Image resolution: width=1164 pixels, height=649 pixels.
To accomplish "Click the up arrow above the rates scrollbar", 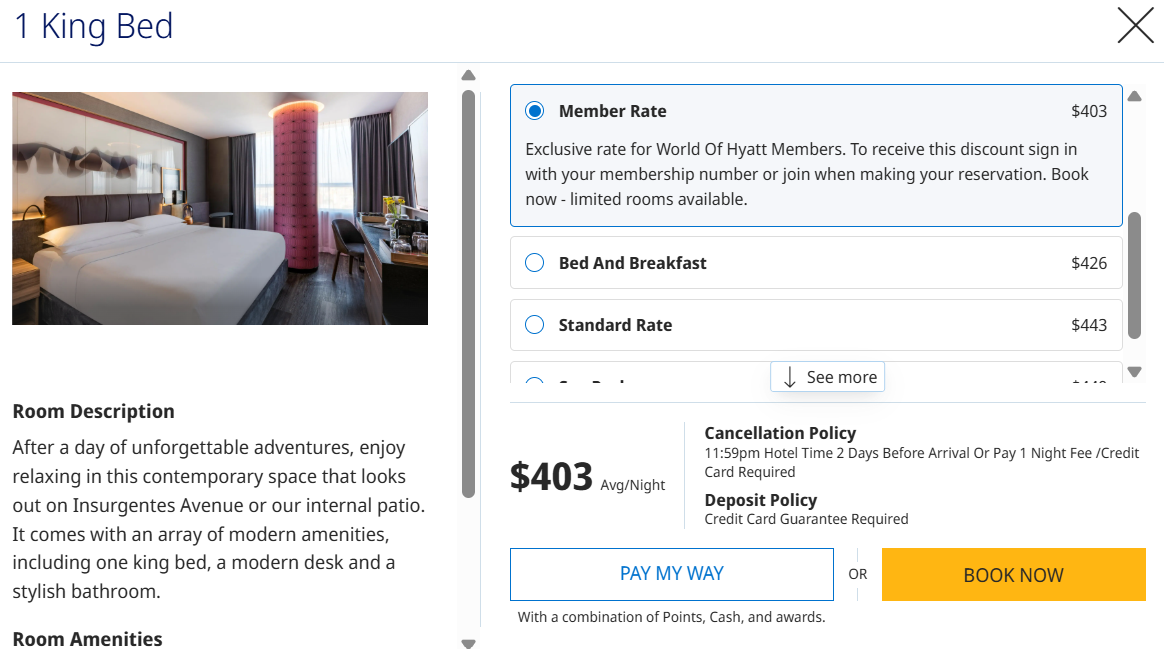I will (1135, 95).
